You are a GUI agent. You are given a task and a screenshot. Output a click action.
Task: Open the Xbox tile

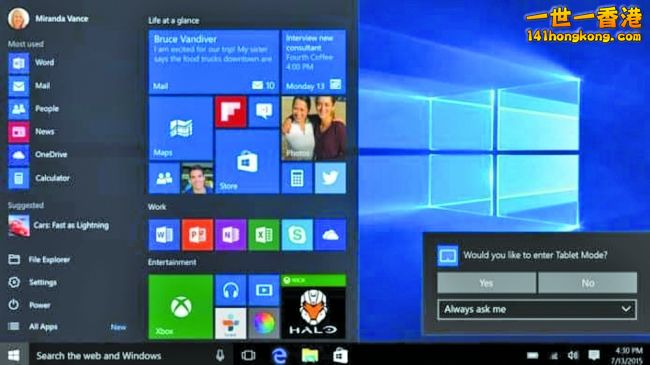coord(180,307)
